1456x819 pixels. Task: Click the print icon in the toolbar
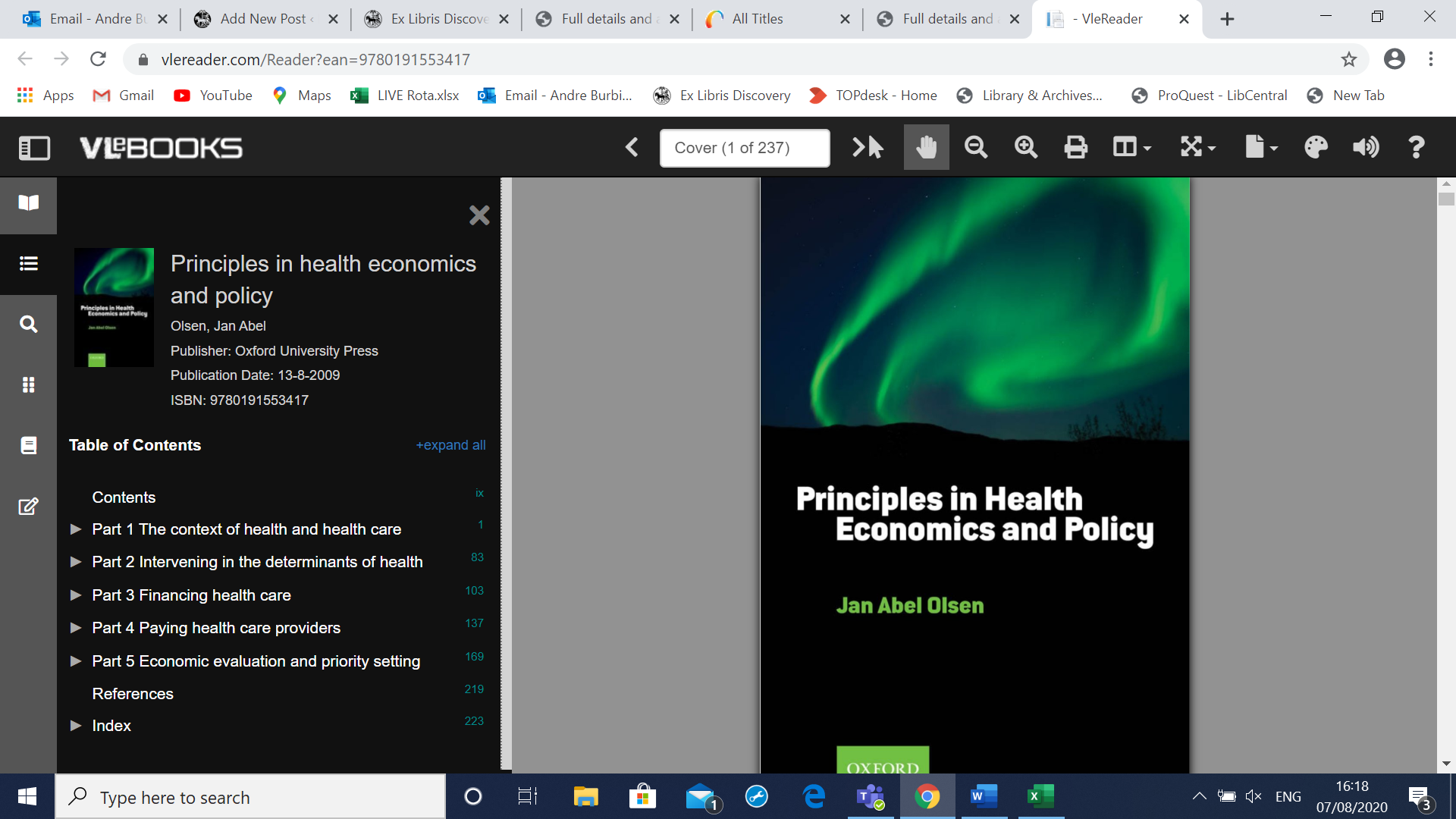tap(1075, 147)
